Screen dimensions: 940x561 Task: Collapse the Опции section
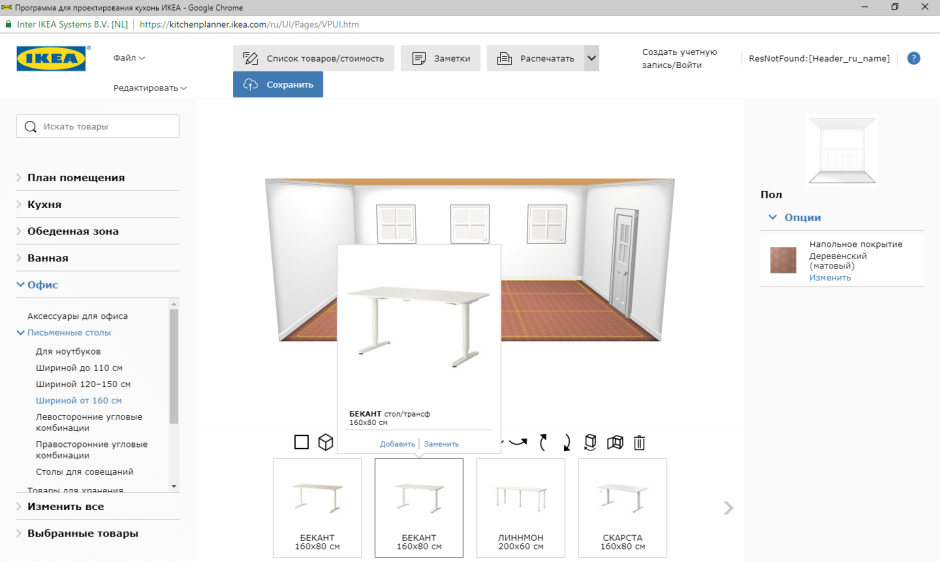[x=795, y=217]
